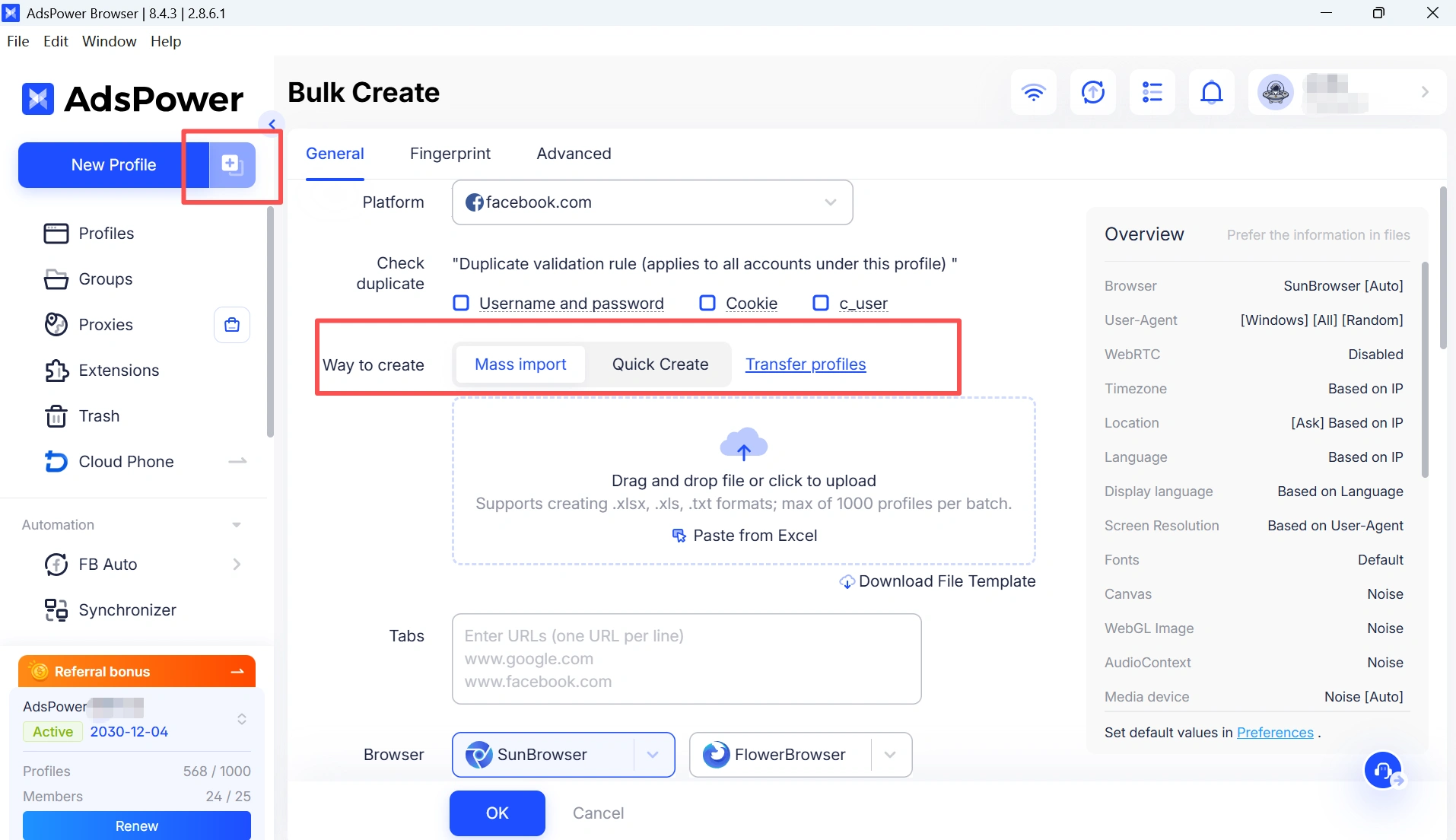Click the Referral bonus banner

pyautogui.click(x=137, y=671)
